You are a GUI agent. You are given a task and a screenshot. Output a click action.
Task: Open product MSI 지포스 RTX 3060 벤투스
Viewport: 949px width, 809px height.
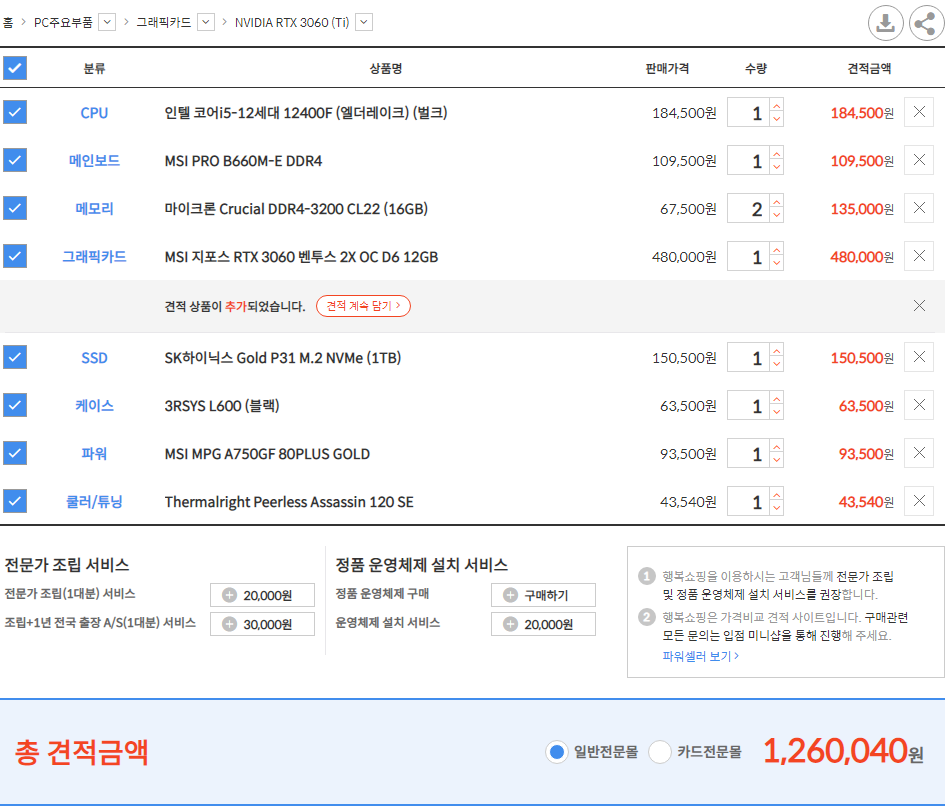coord(301,257)
